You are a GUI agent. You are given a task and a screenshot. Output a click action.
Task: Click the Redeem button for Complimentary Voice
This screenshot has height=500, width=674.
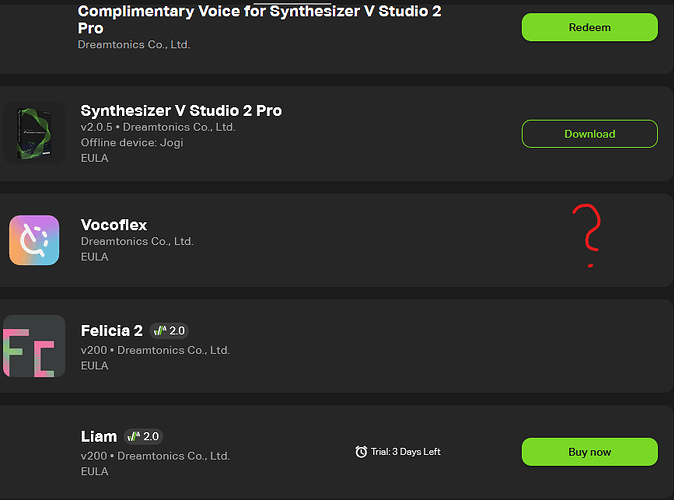[x=589, y=27]
